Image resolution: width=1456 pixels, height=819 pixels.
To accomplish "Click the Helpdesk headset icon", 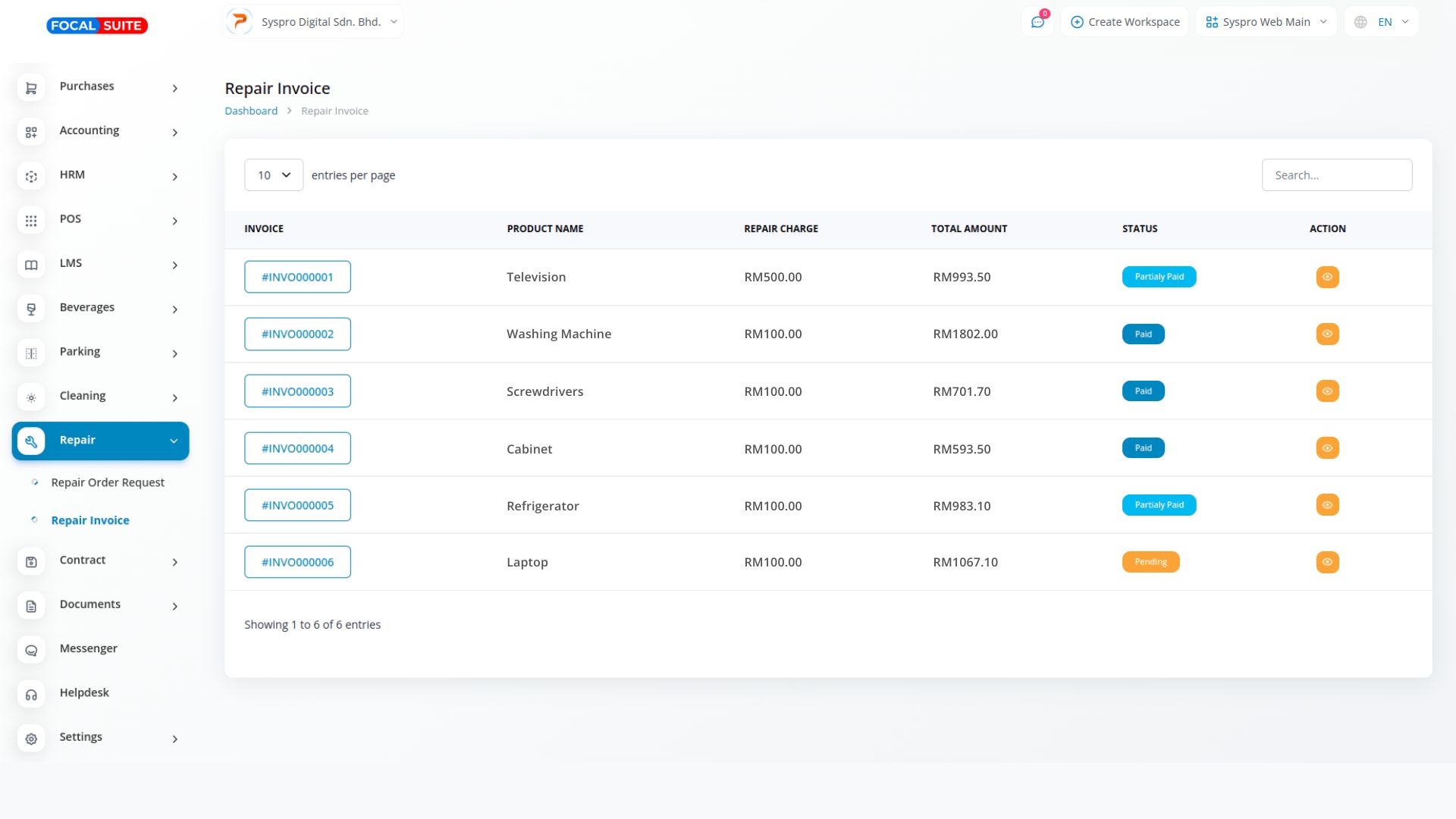I will (x=31, y=695).
